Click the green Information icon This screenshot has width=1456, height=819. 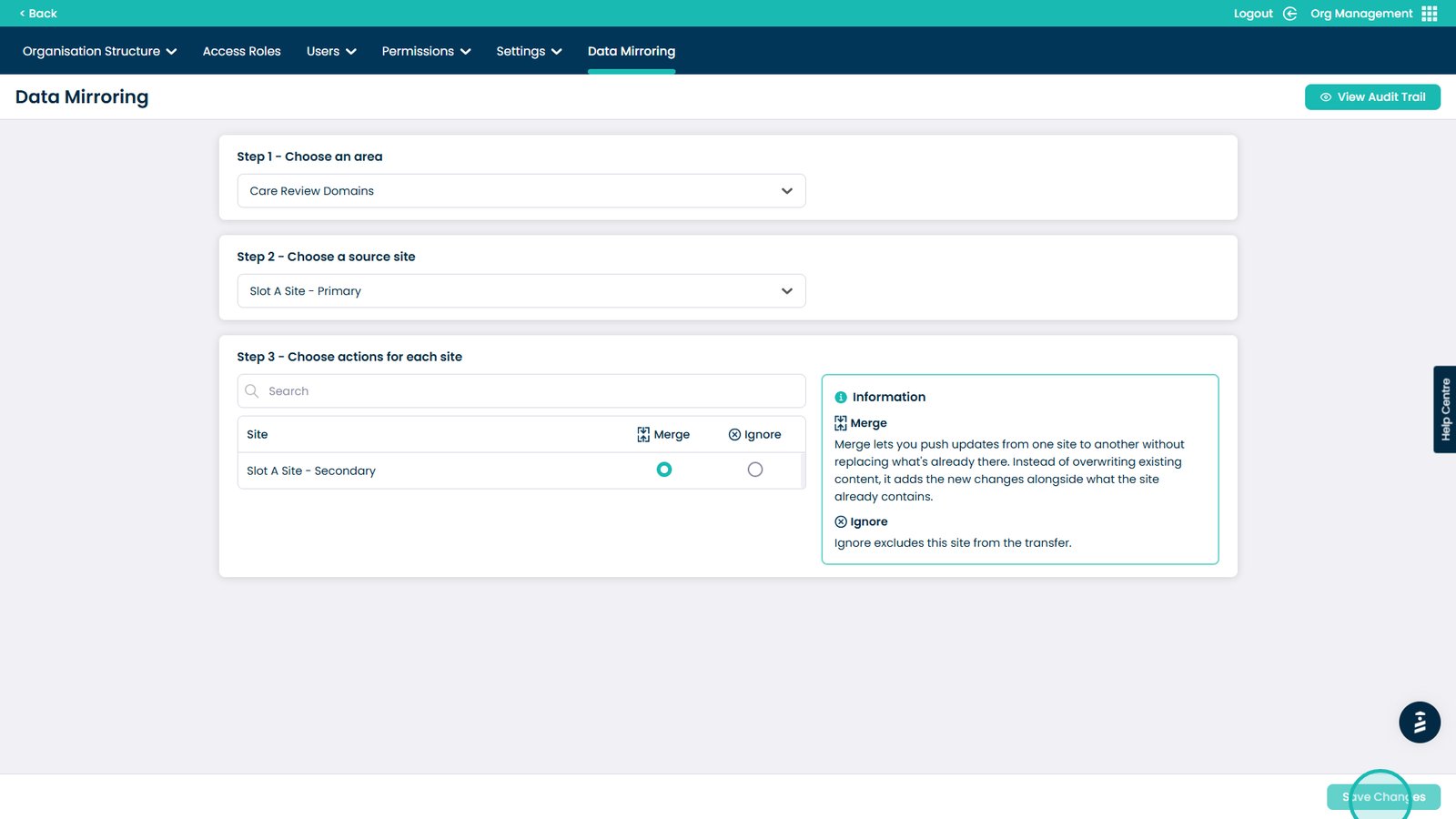[841, 398]
